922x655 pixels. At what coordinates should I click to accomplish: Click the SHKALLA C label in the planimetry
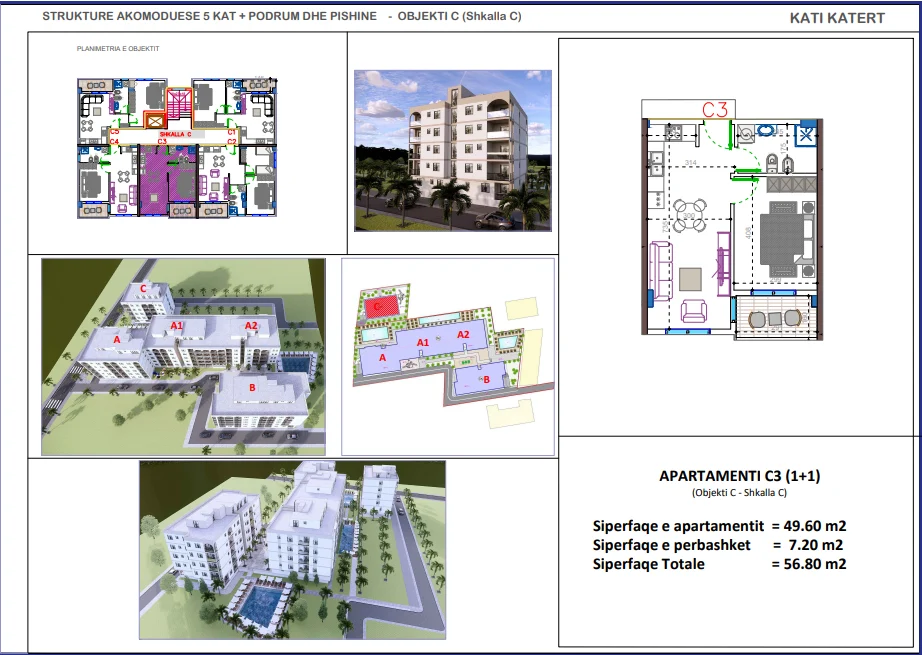pos(175,135)
